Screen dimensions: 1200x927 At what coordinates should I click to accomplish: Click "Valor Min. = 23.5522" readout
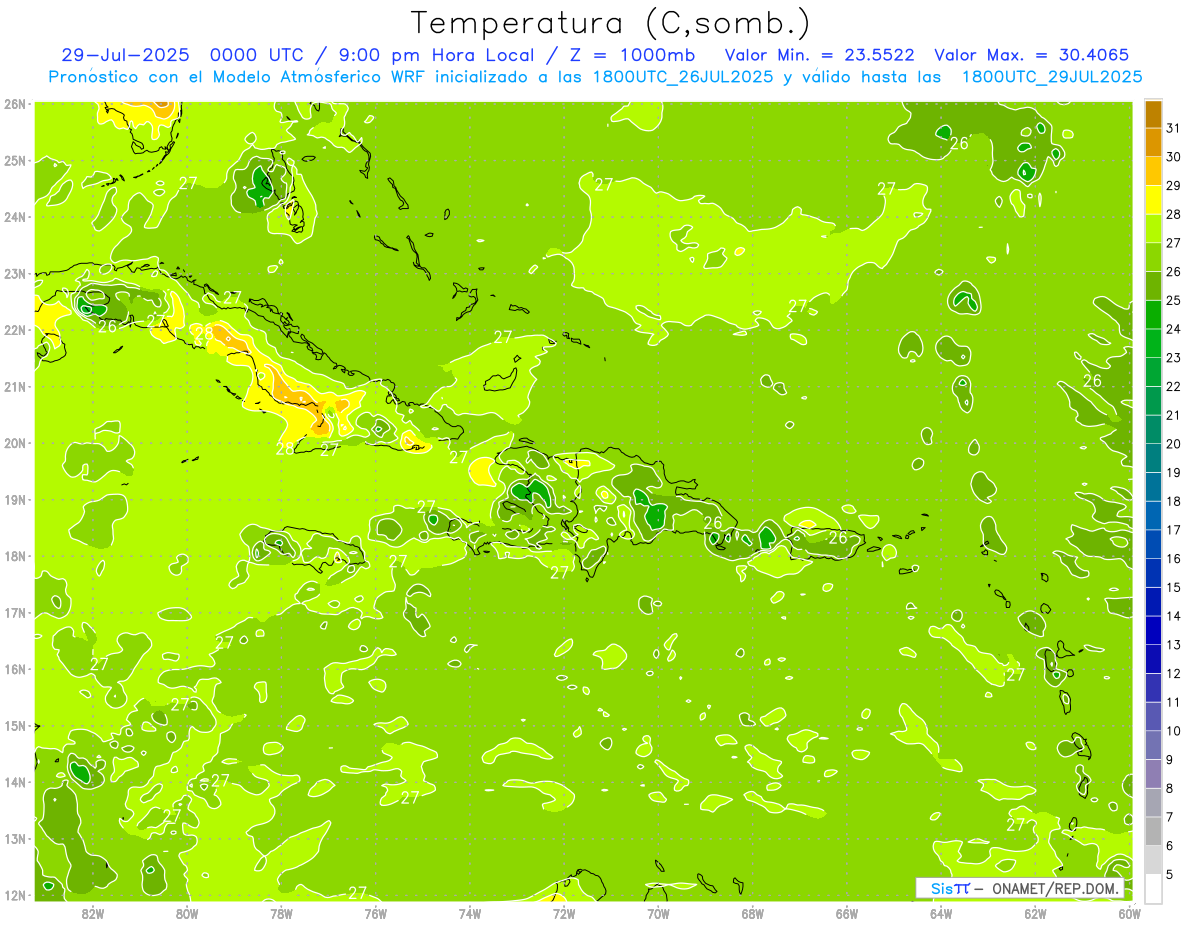click(819, 55)
